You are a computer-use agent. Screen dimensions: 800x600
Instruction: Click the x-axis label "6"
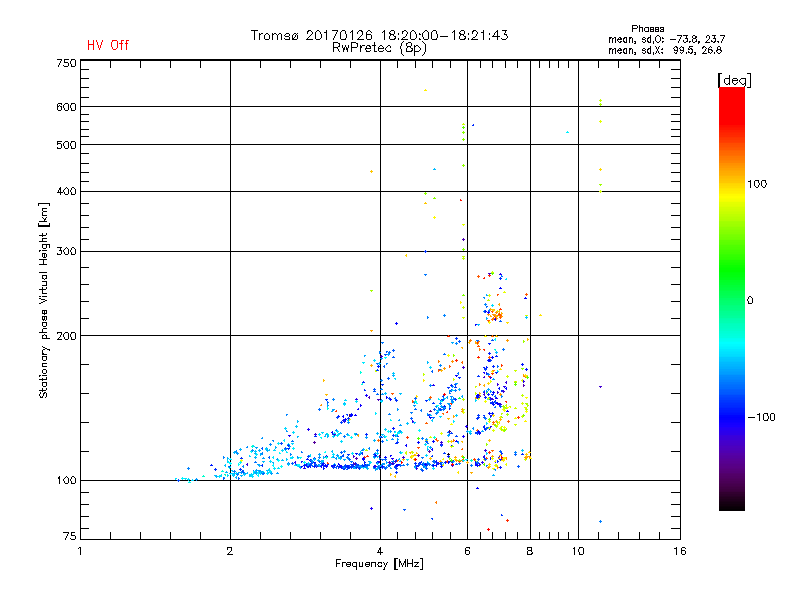pyautogui.click(x=467, y=551)
